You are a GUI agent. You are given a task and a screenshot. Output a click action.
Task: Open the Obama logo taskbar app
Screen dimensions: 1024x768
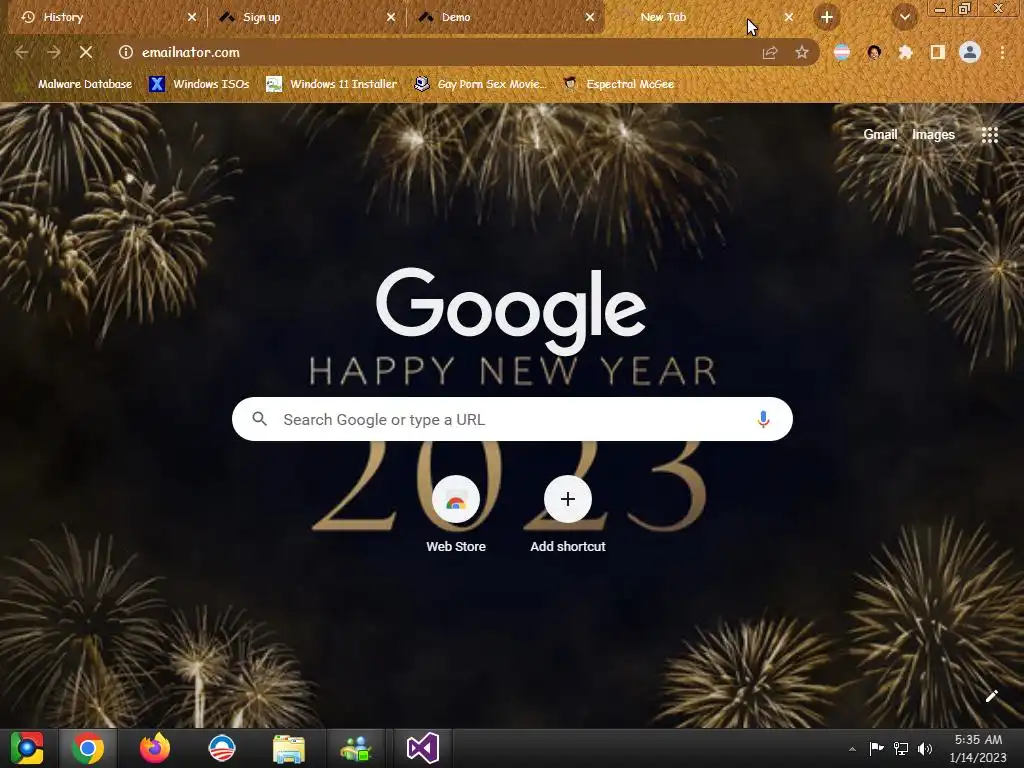221,748
